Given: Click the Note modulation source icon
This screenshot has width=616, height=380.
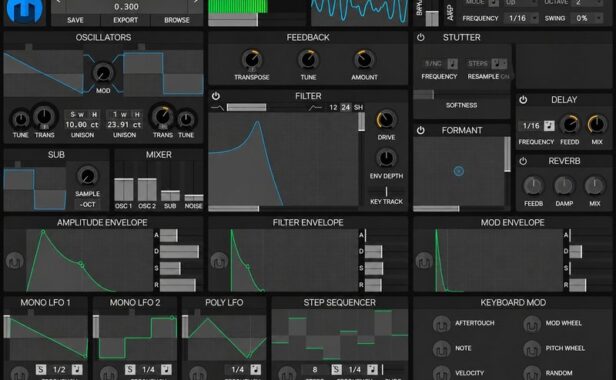Looking at the screenshot, I should click(442, 349).
